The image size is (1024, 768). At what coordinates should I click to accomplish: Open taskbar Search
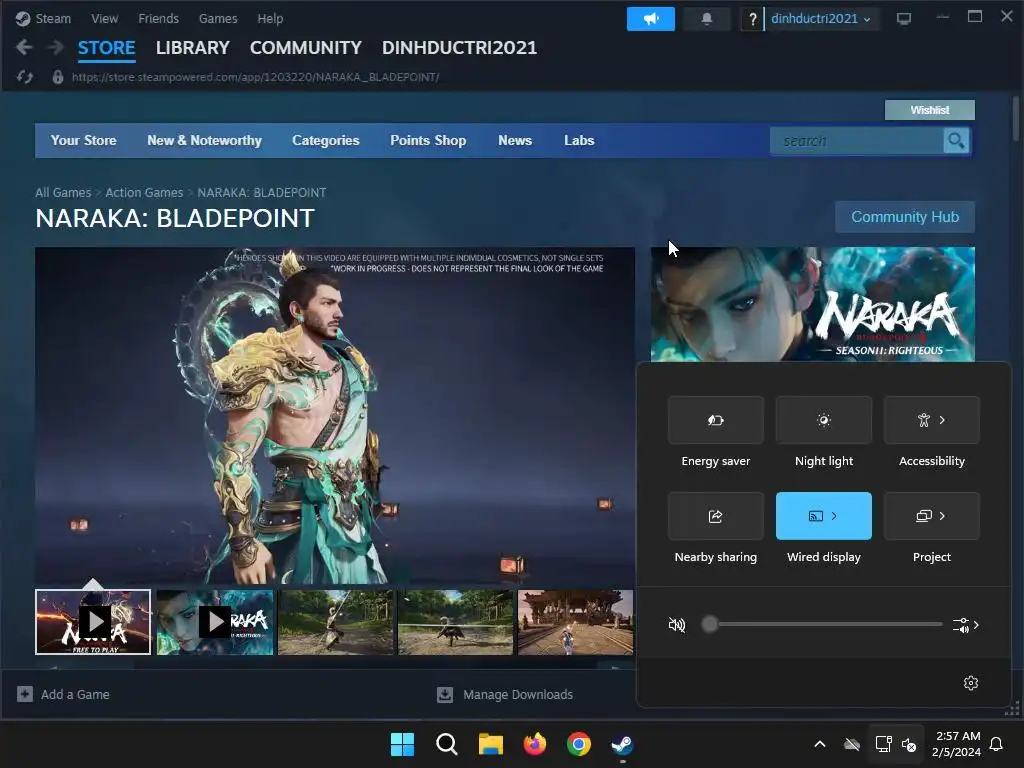pos(447,744)
